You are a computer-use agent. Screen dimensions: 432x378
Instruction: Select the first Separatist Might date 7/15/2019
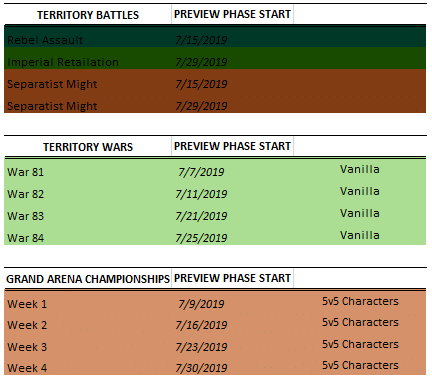[x=201, y=84]
